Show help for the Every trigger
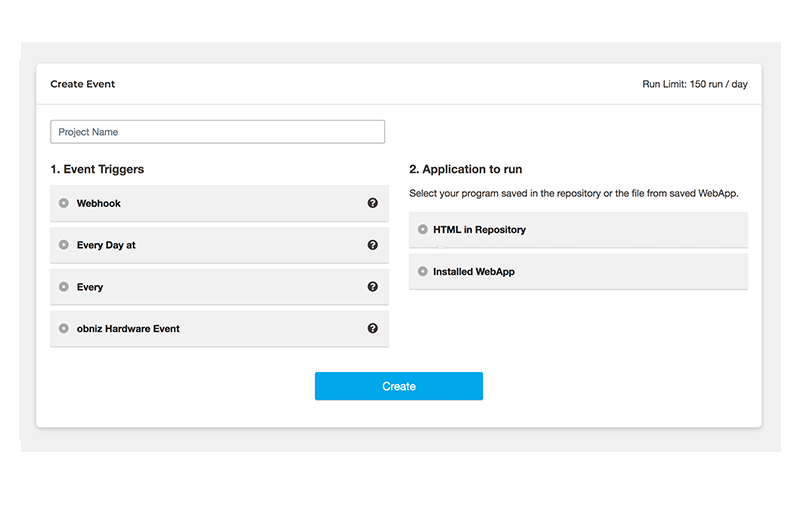 (373, 287)
